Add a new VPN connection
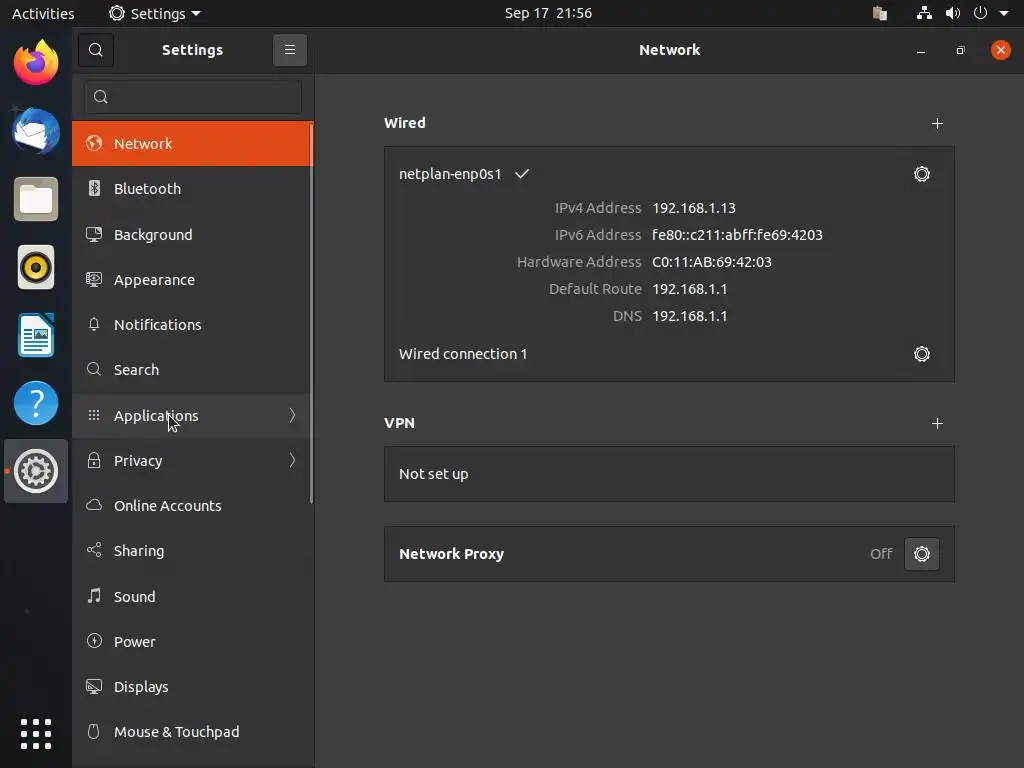Viewport: 1024px width, 768px height. (x=937, y=424)
